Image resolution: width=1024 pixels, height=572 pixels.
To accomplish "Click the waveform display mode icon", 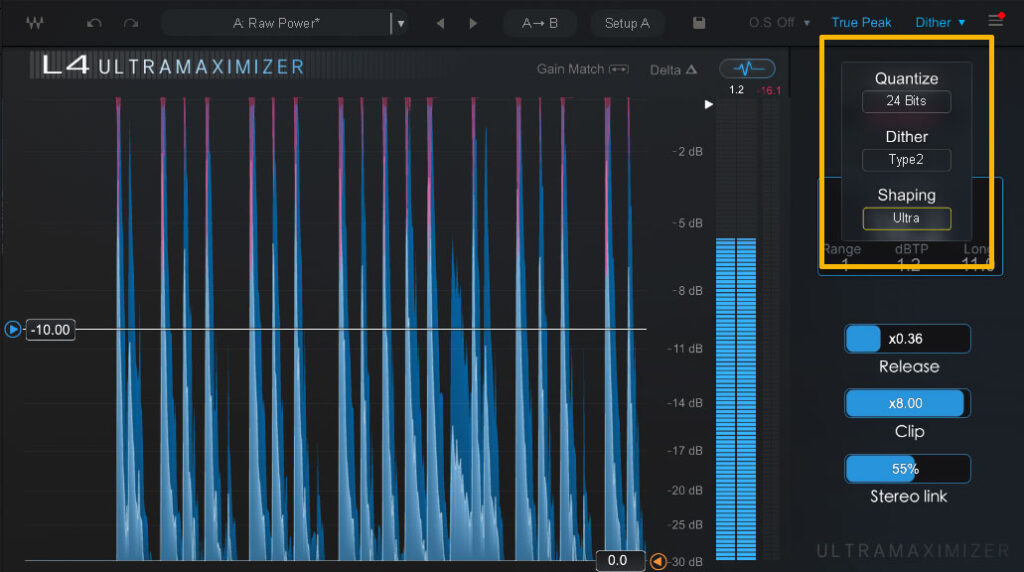I will tap(747, 68).
